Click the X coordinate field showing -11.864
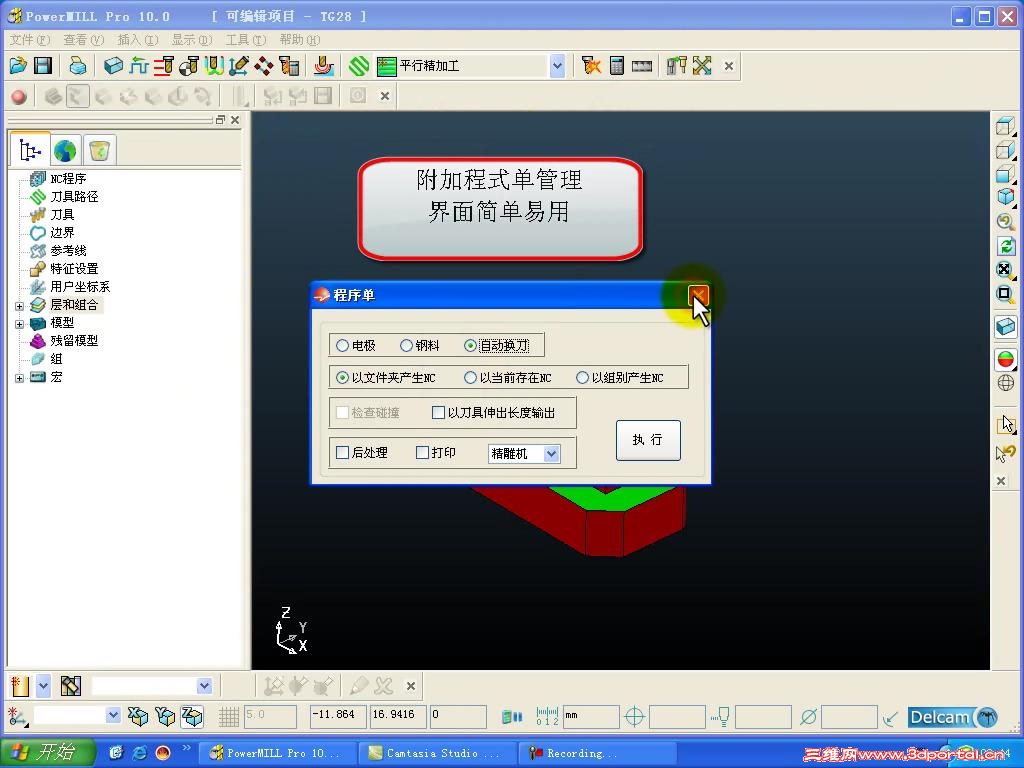Viewport: 1024px width, 768px height. click(338, 716)
